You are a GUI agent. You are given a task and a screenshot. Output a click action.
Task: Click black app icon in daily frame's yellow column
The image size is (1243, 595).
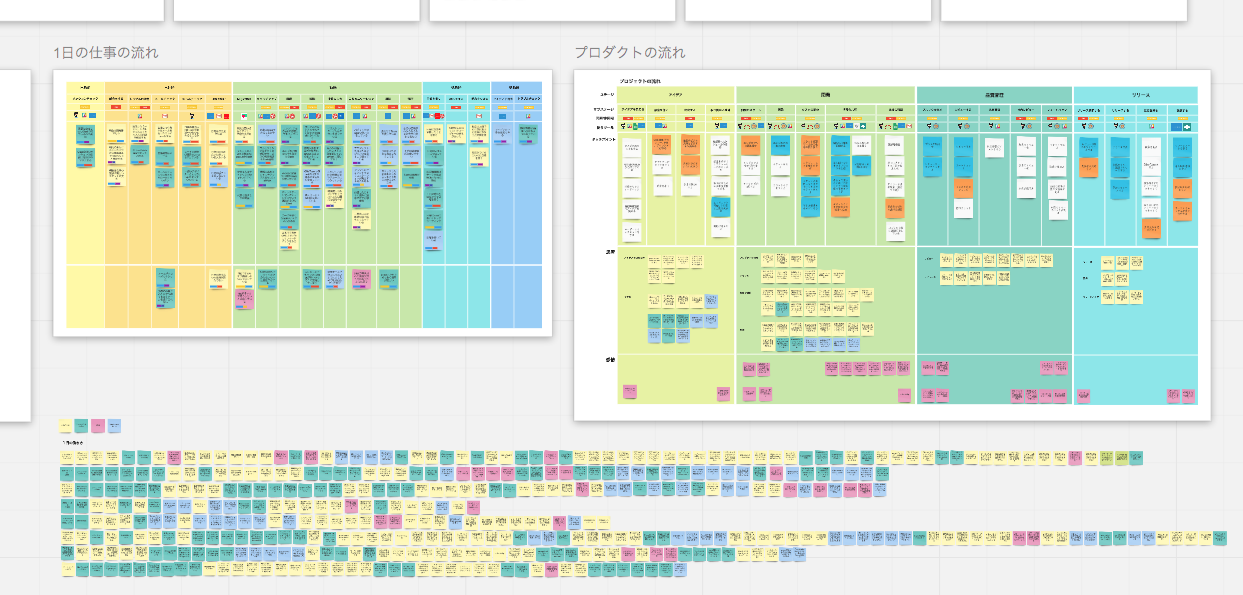coord(78,115)
